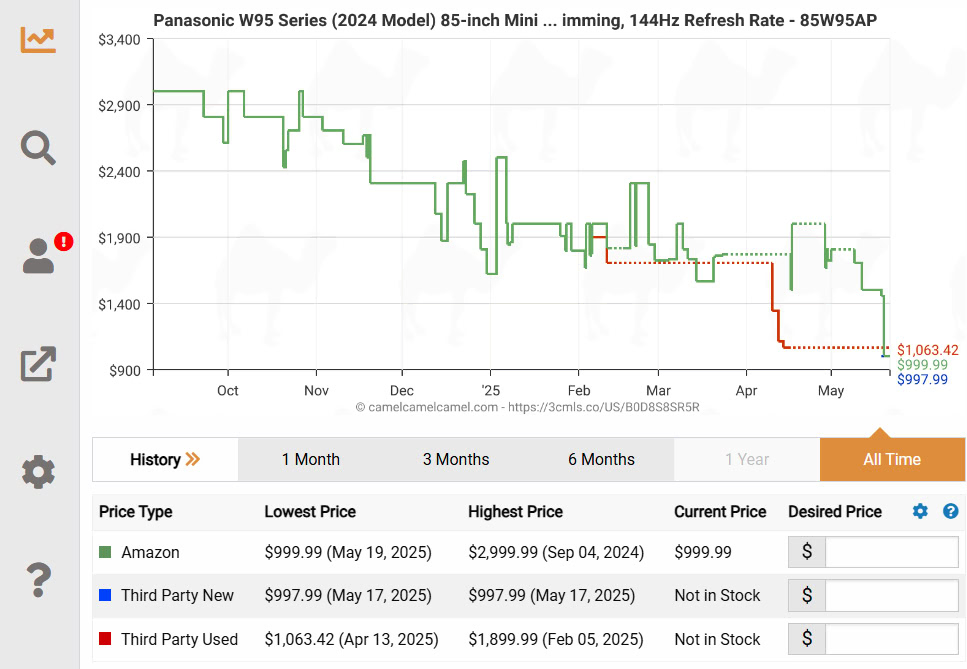Select the 3 Months range tab
This screenshot has width=967, height=669.
click(x=456, y=460)
